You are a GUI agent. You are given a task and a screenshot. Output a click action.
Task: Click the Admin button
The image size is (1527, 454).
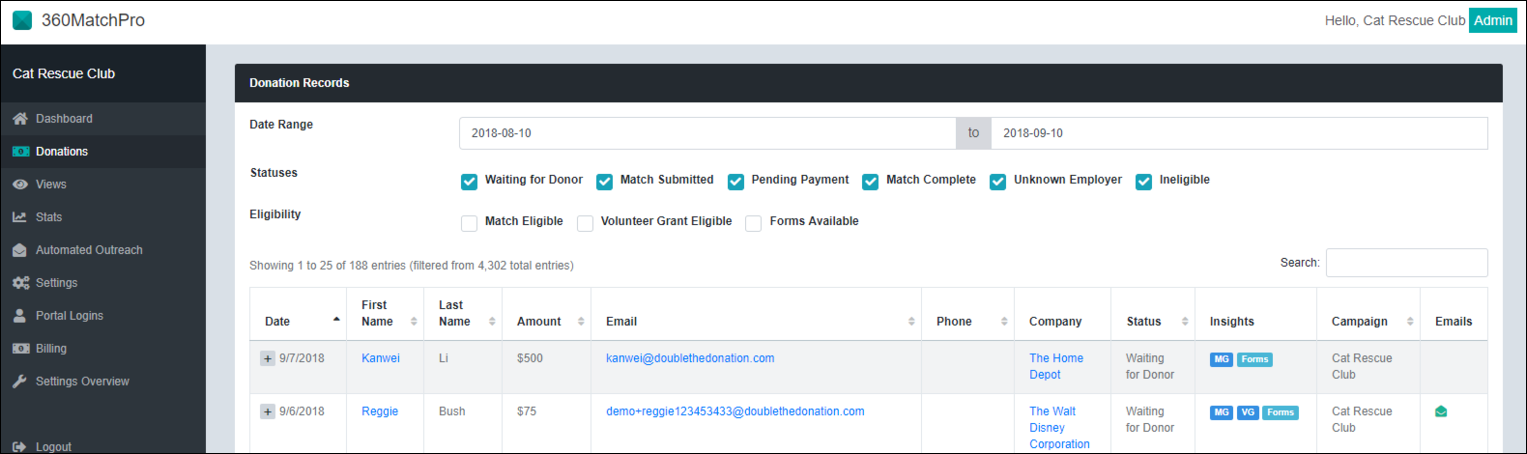click(x=1493, y=21)
